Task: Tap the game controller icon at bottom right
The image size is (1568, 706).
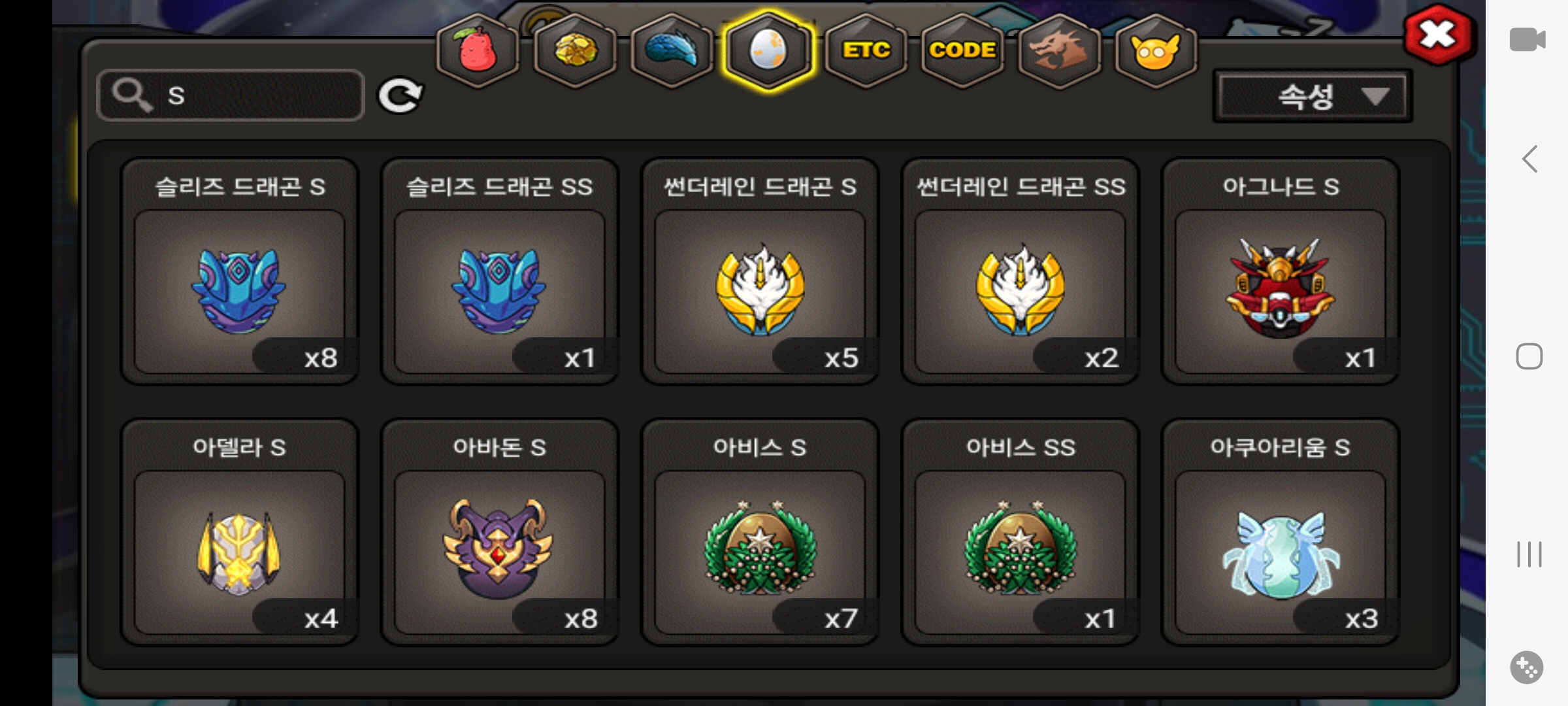Action: tap(1527, 667)
